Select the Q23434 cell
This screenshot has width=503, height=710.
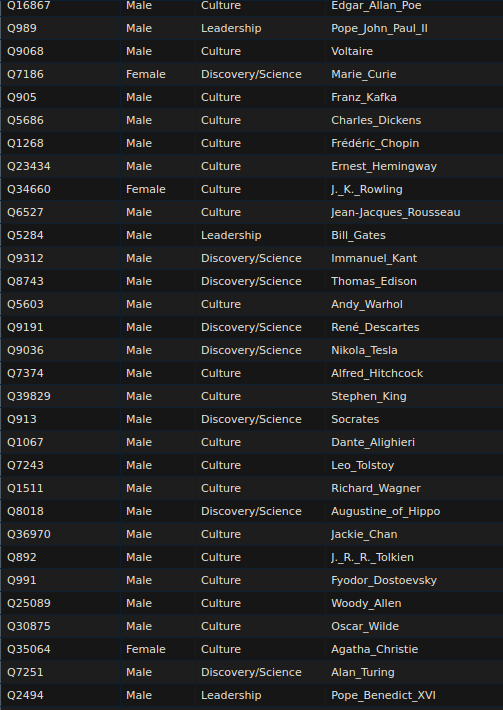pyautogui.click(x=61, y=166)
